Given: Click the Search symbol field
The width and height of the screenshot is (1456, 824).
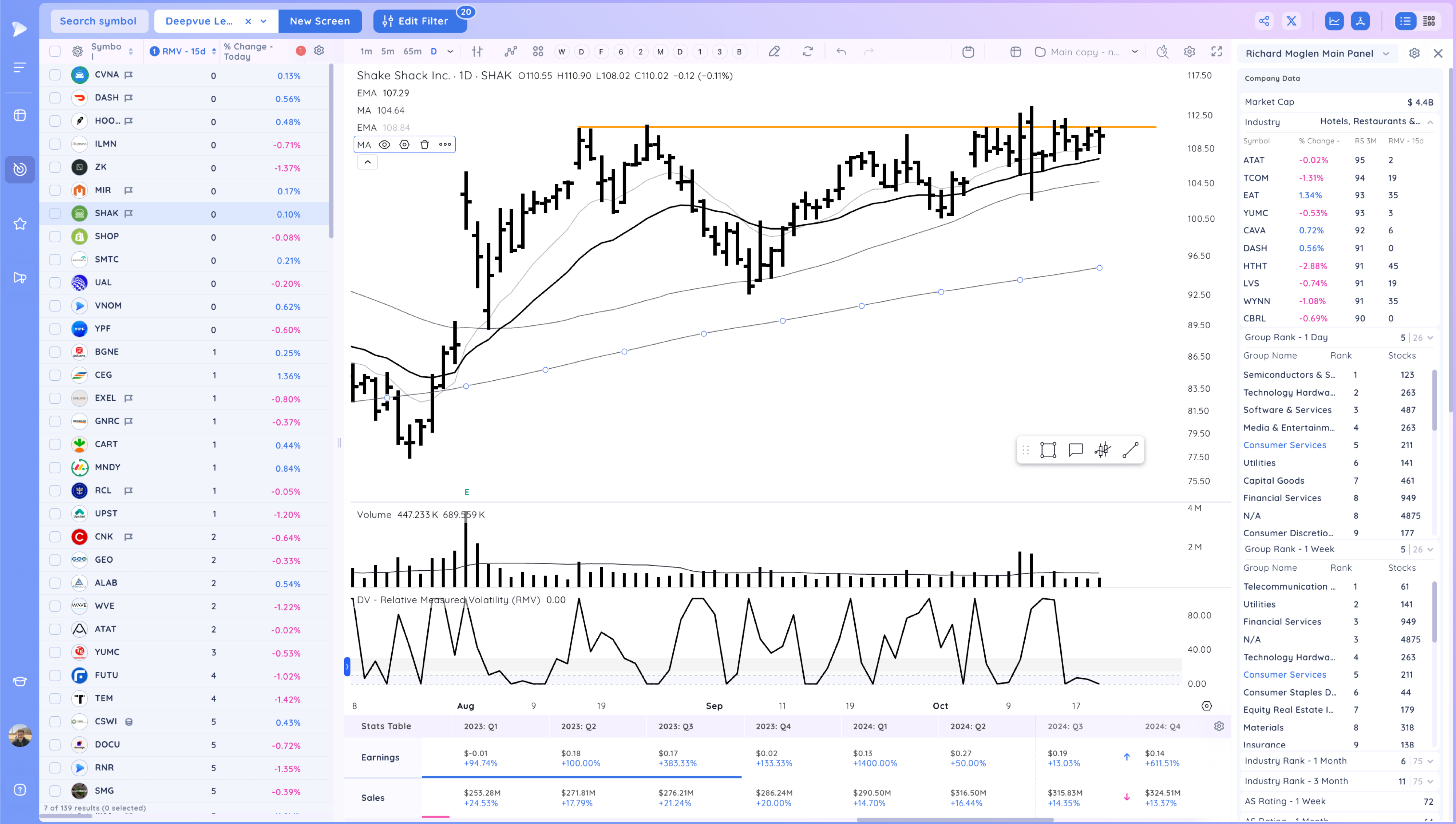Looking at the screenshot, I should 99,21.
